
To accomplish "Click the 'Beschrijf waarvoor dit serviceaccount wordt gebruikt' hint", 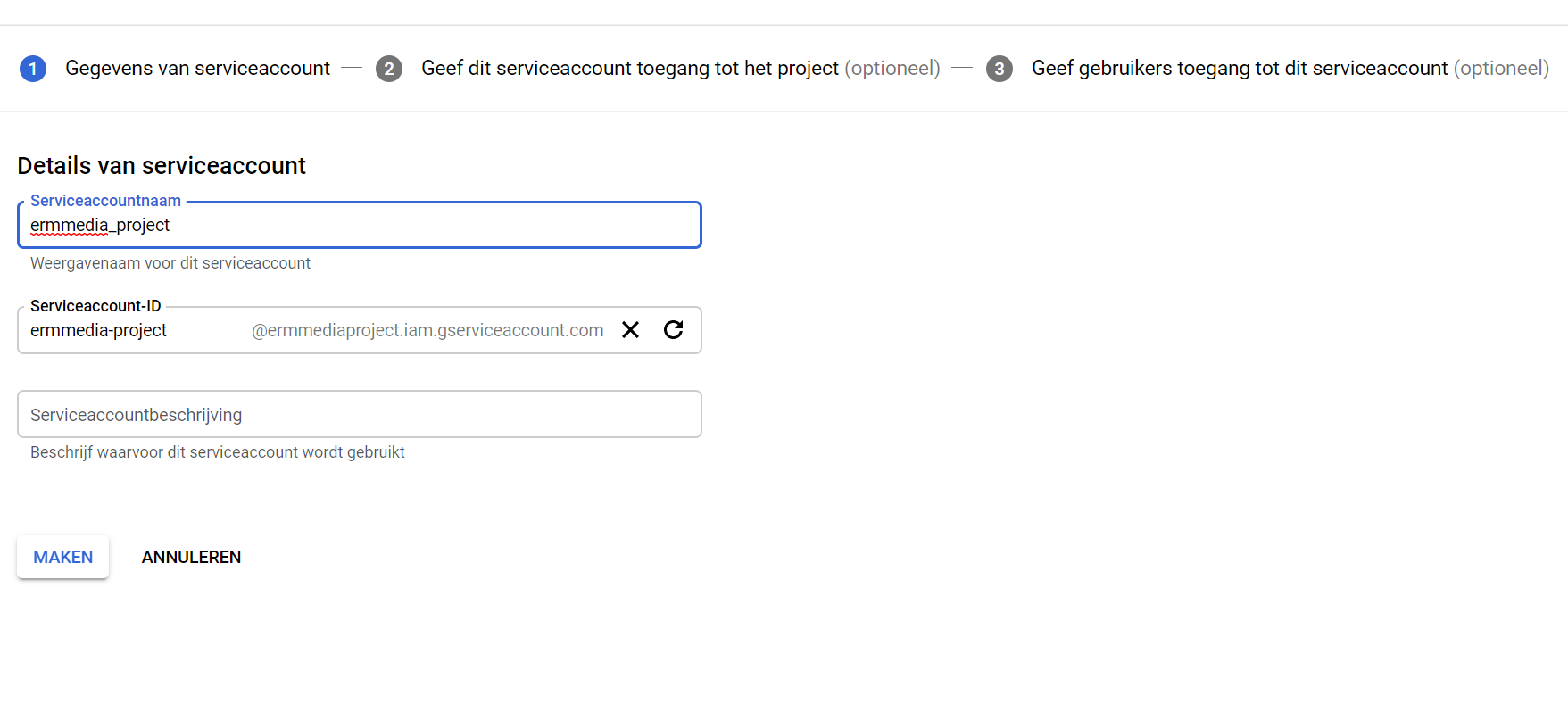I will [218, 452].
